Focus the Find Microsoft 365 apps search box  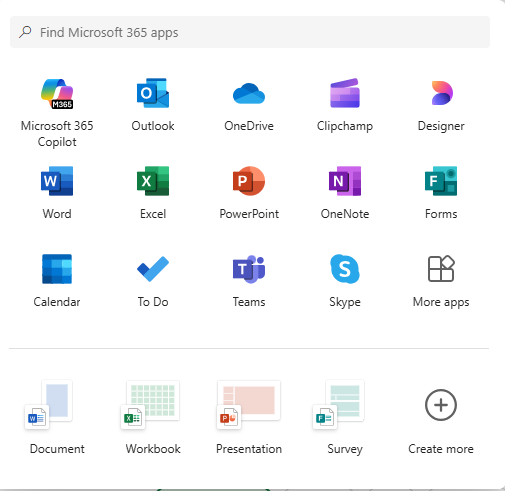tap(250, 32)
